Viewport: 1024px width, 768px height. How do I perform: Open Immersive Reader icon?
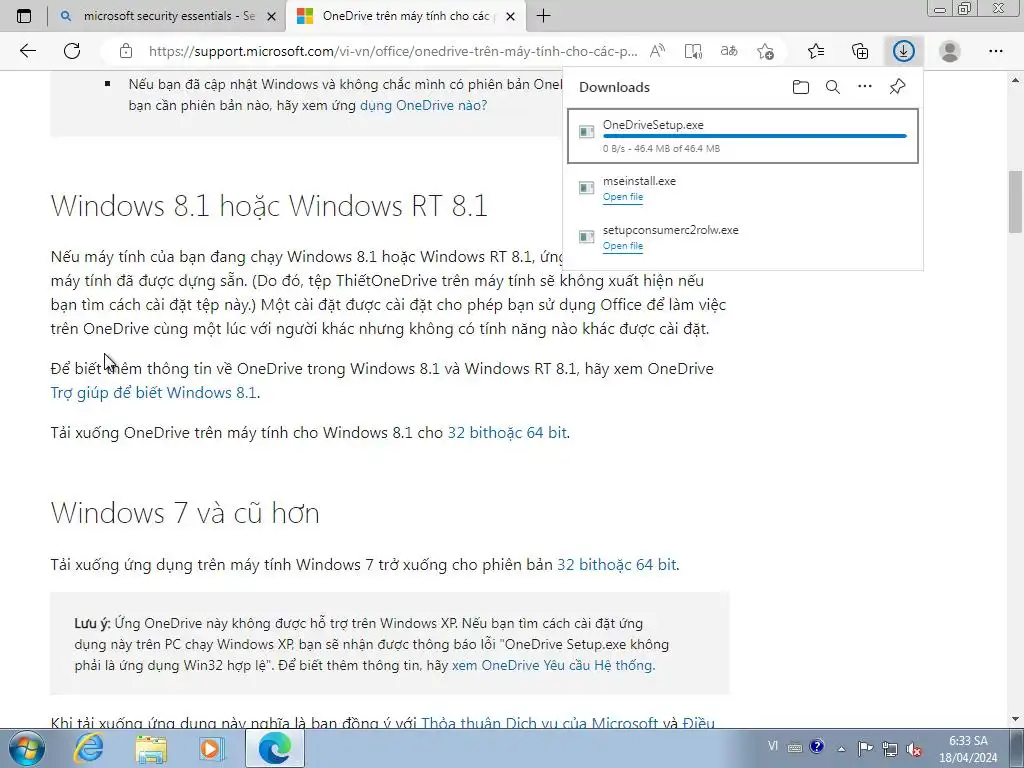click(693, 51)
